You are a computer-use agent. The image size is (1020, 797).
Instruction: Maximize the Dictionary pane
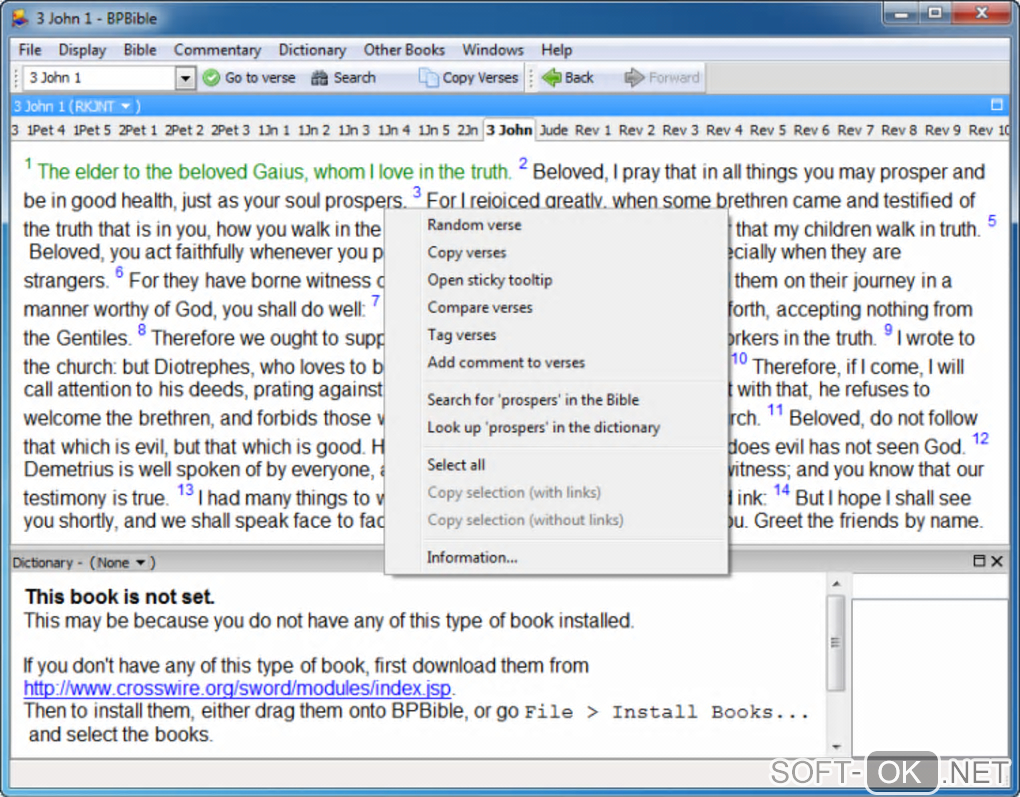click(979, 561)
